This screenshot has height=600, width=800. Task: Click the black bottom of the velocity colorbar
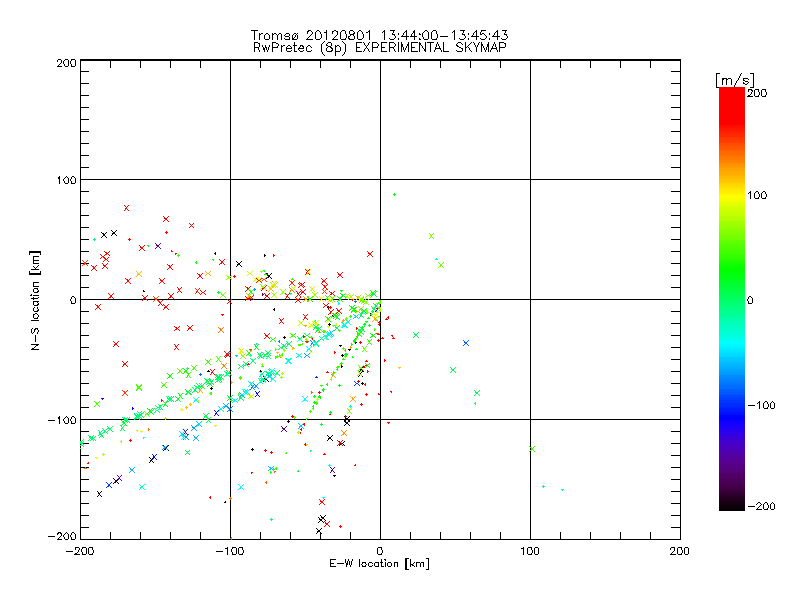pos(732,503)
